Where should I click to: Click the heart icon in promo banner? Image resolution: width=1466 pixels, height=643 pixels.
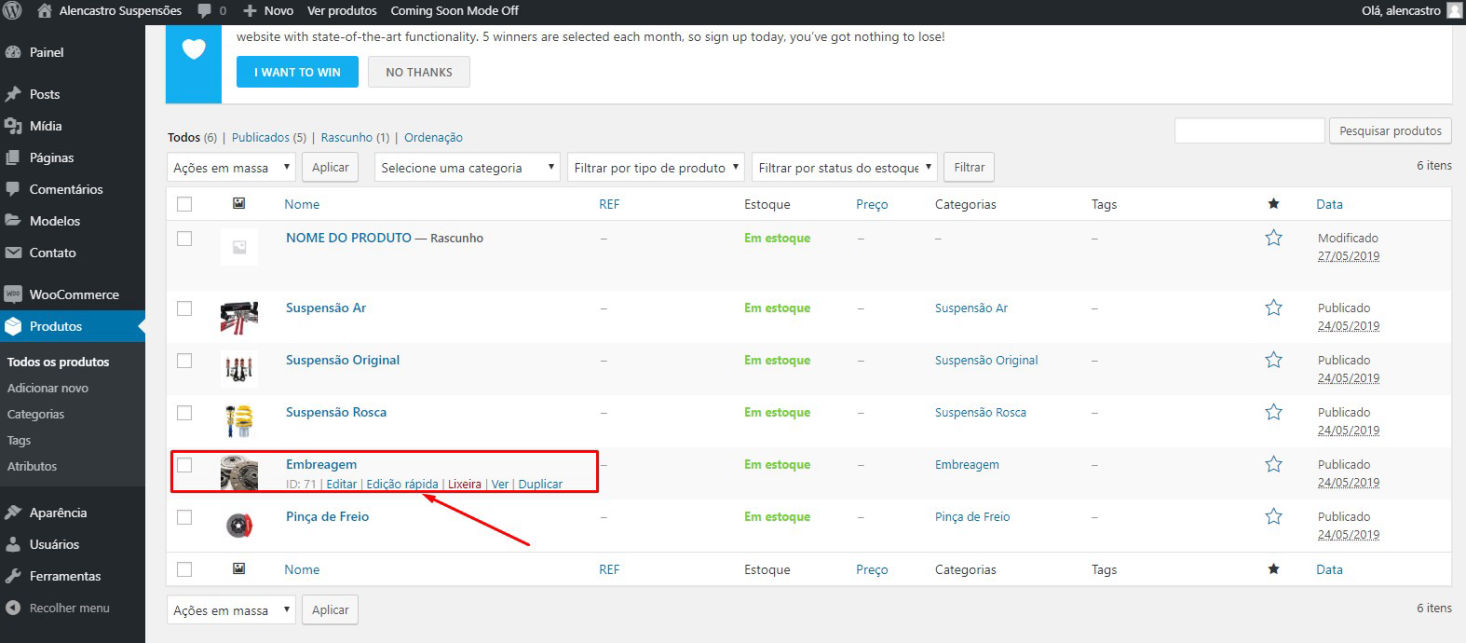click(193, 49)
